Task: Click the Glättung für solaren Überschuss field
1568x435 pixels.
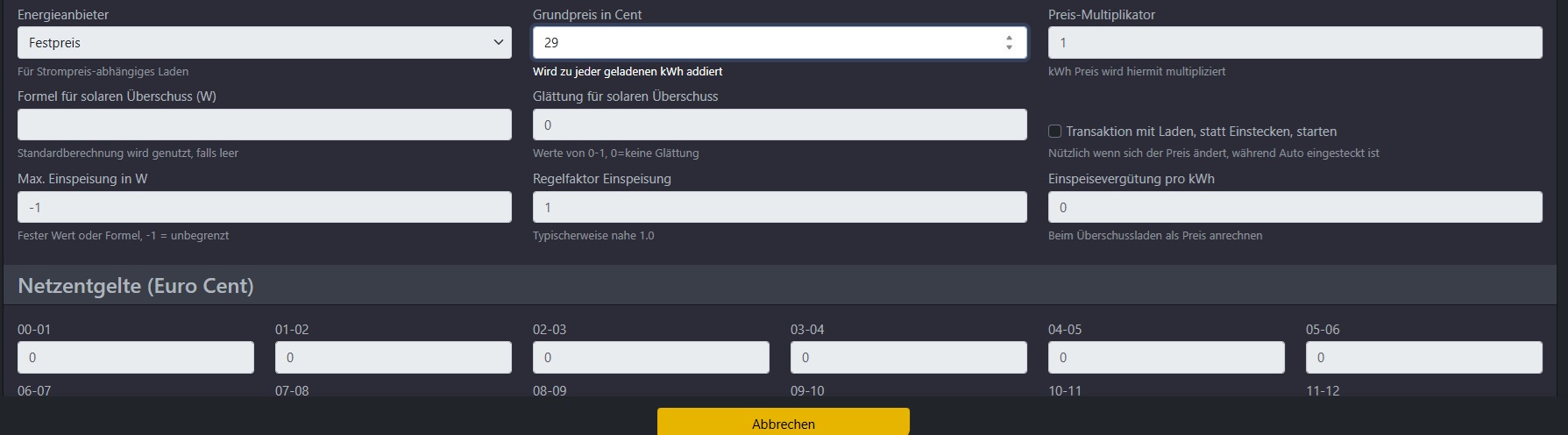Action: pos(779,125)
